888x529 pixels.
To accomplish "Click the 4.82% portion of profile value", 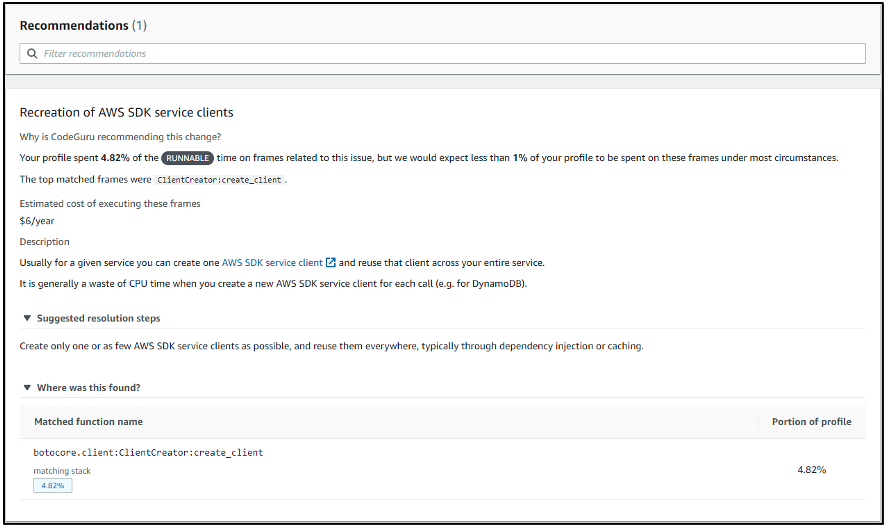I will (812, 470).
